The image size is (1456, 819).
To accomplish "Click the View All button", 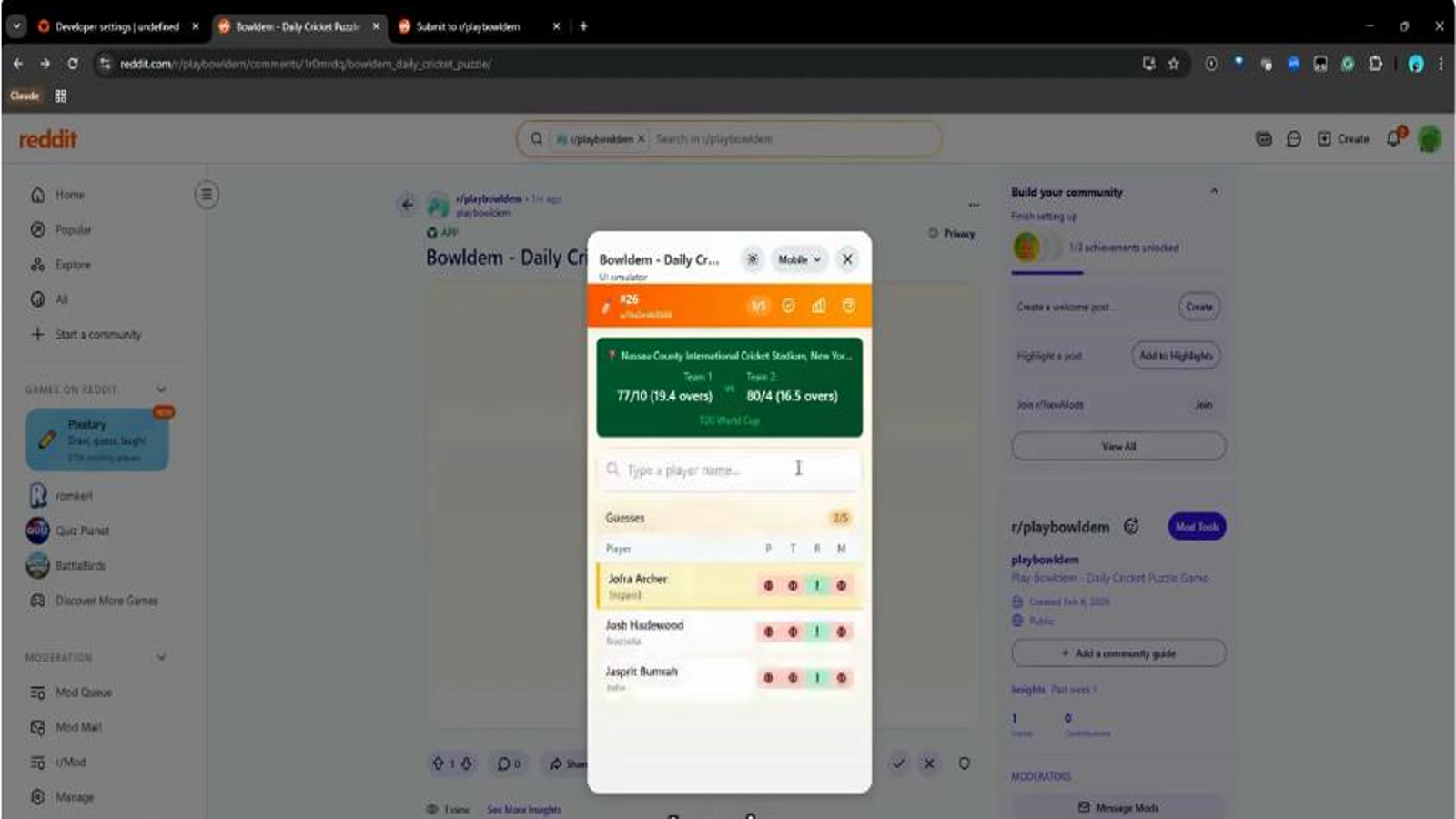I will [x=1118, y=446].
